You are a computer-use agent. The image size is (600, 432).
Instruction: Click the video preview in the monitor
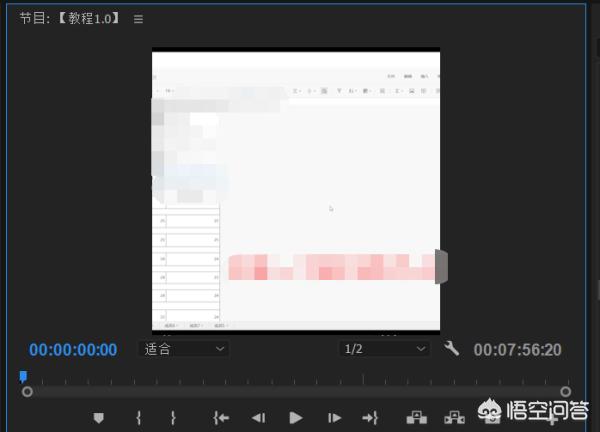296,190
